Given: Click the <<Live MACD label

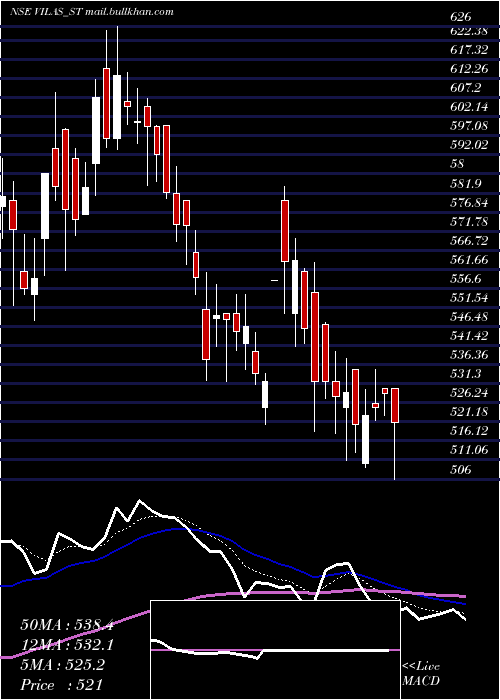Looking at the screenshot, I should point(421,674).
